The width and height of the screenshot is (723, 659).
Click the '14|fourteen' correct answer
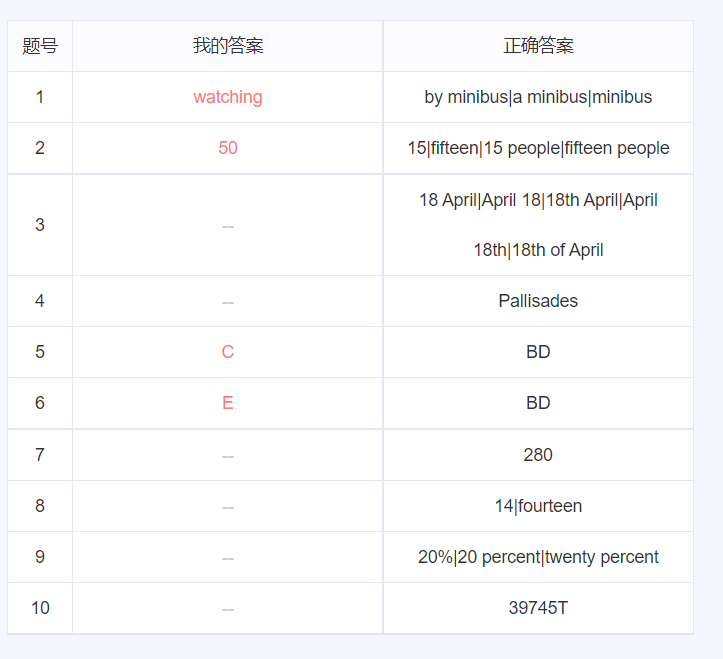(538, 506)
